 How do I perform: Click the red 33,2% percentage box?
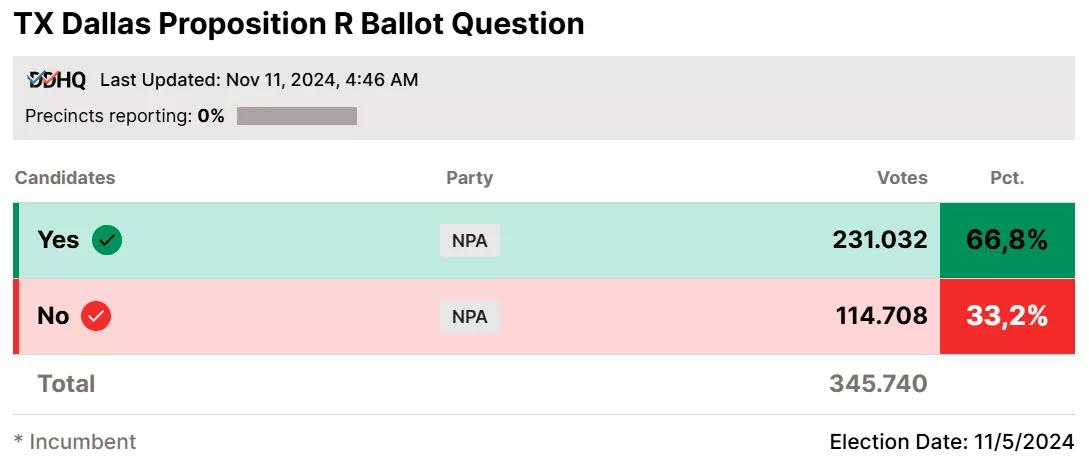click(1006, 316)
